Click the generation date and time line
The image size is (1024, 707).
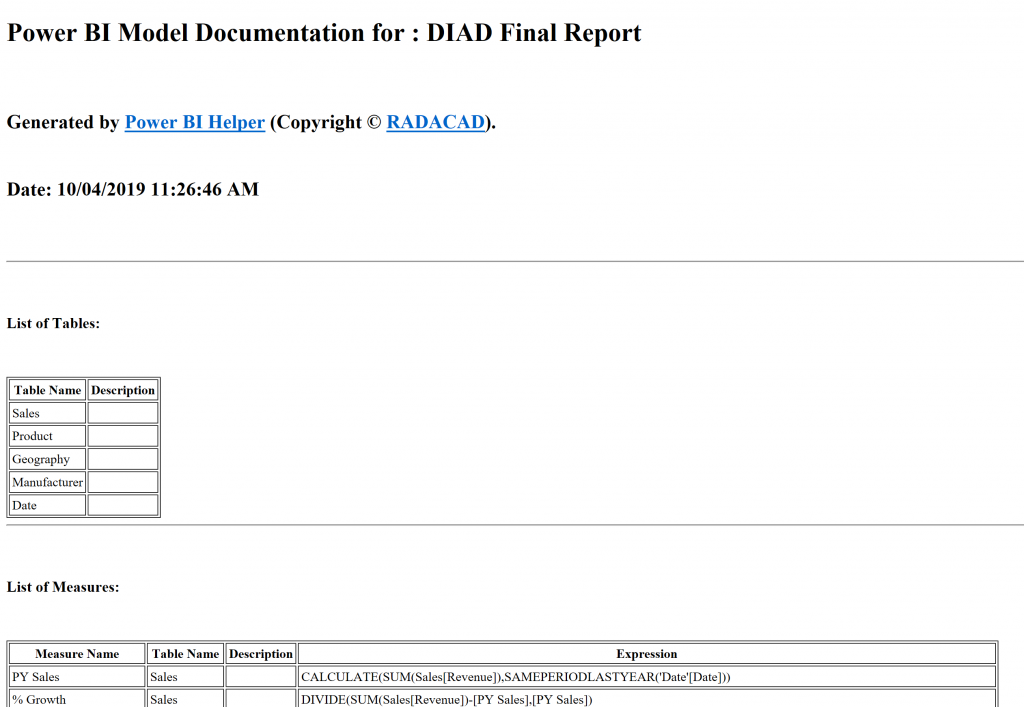coord(133,189)
